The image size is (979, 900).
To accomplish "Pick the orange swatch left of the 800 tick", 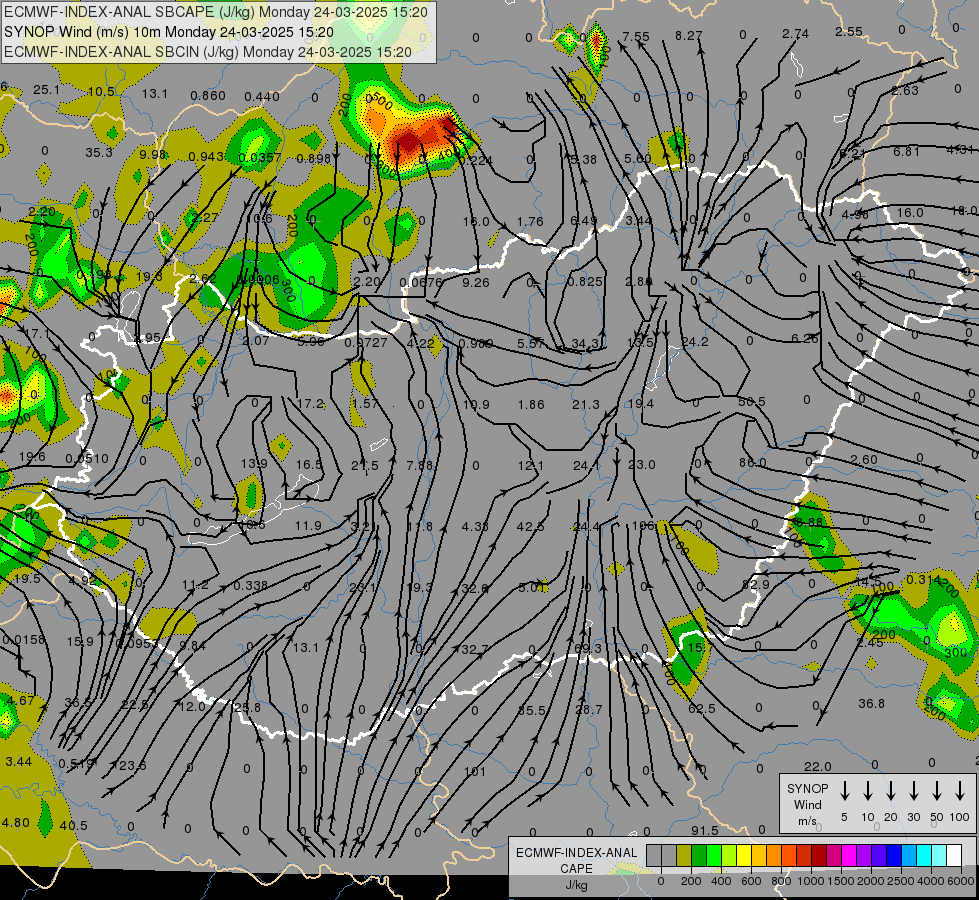I will point(774,856).
